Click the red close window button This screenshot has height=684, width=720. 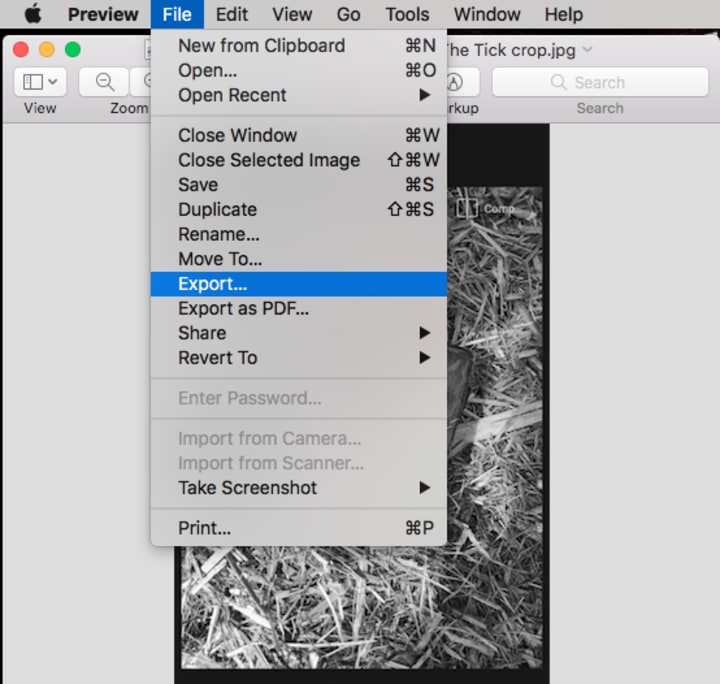coord(21,49)
